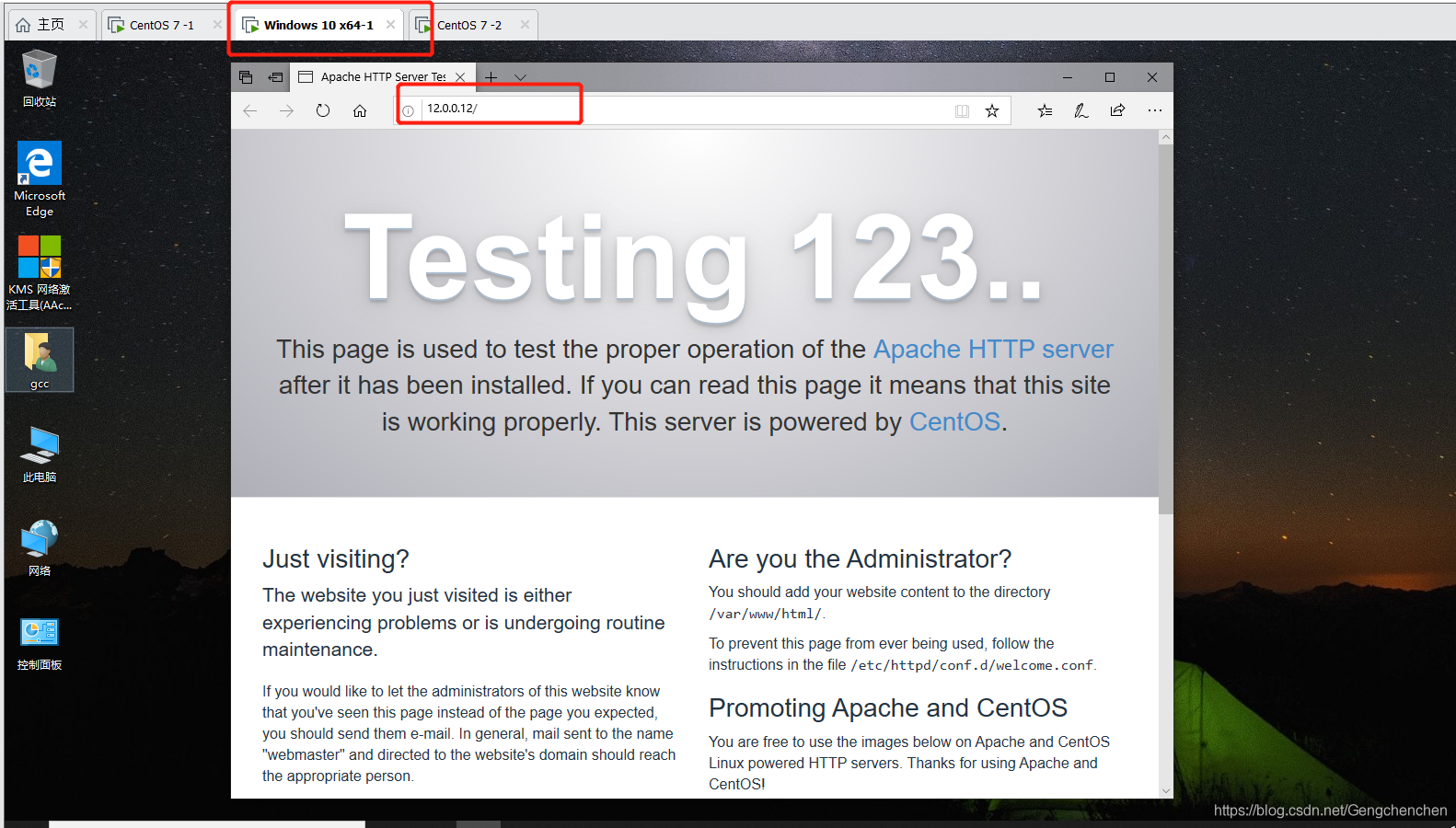Open the Recycle Bin desktop icon
The height and width of the screenshot is (828, 1456).
pyautogui.click(x=40, y=78)
